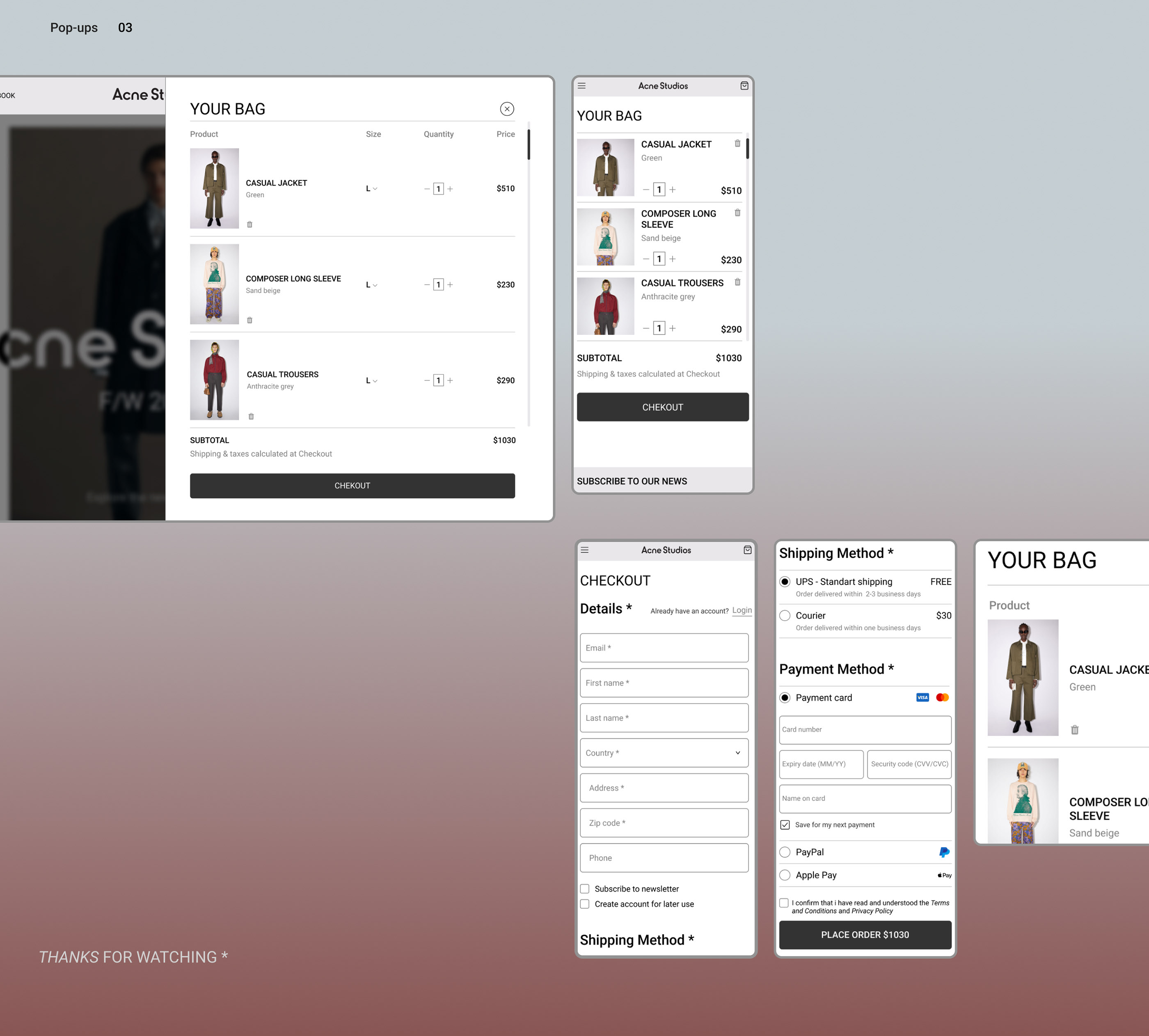Click the Email input field in checkout
The image size is (1149, 1036).
664,648
